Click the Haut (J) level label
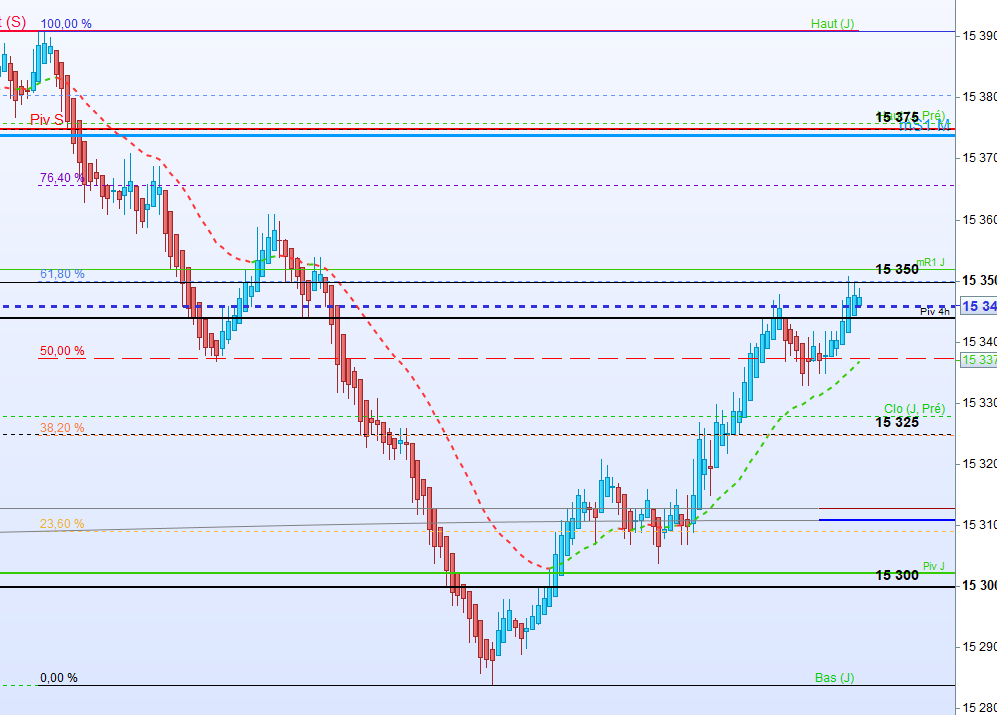 832,24
